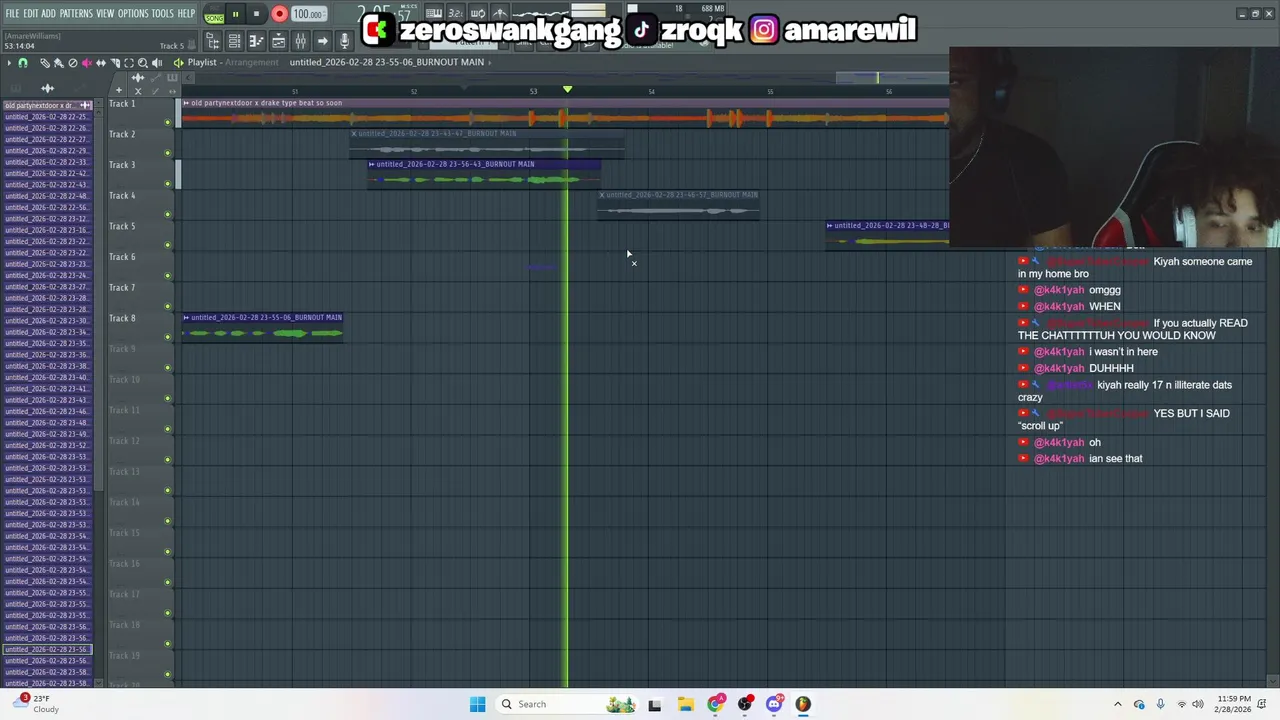
Task: Click the plus icon above track headers
Action: pos(119,90)
